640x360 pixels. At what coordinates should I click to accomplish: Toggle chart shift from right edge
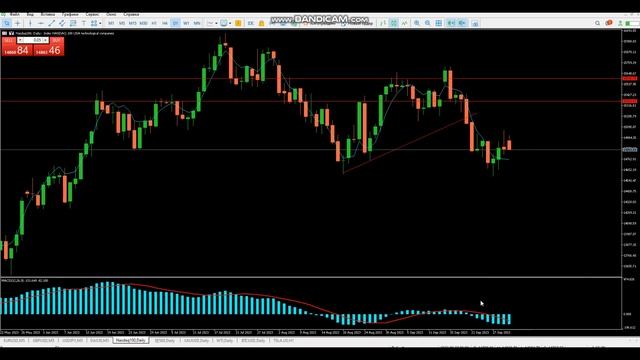click(462, 23)
